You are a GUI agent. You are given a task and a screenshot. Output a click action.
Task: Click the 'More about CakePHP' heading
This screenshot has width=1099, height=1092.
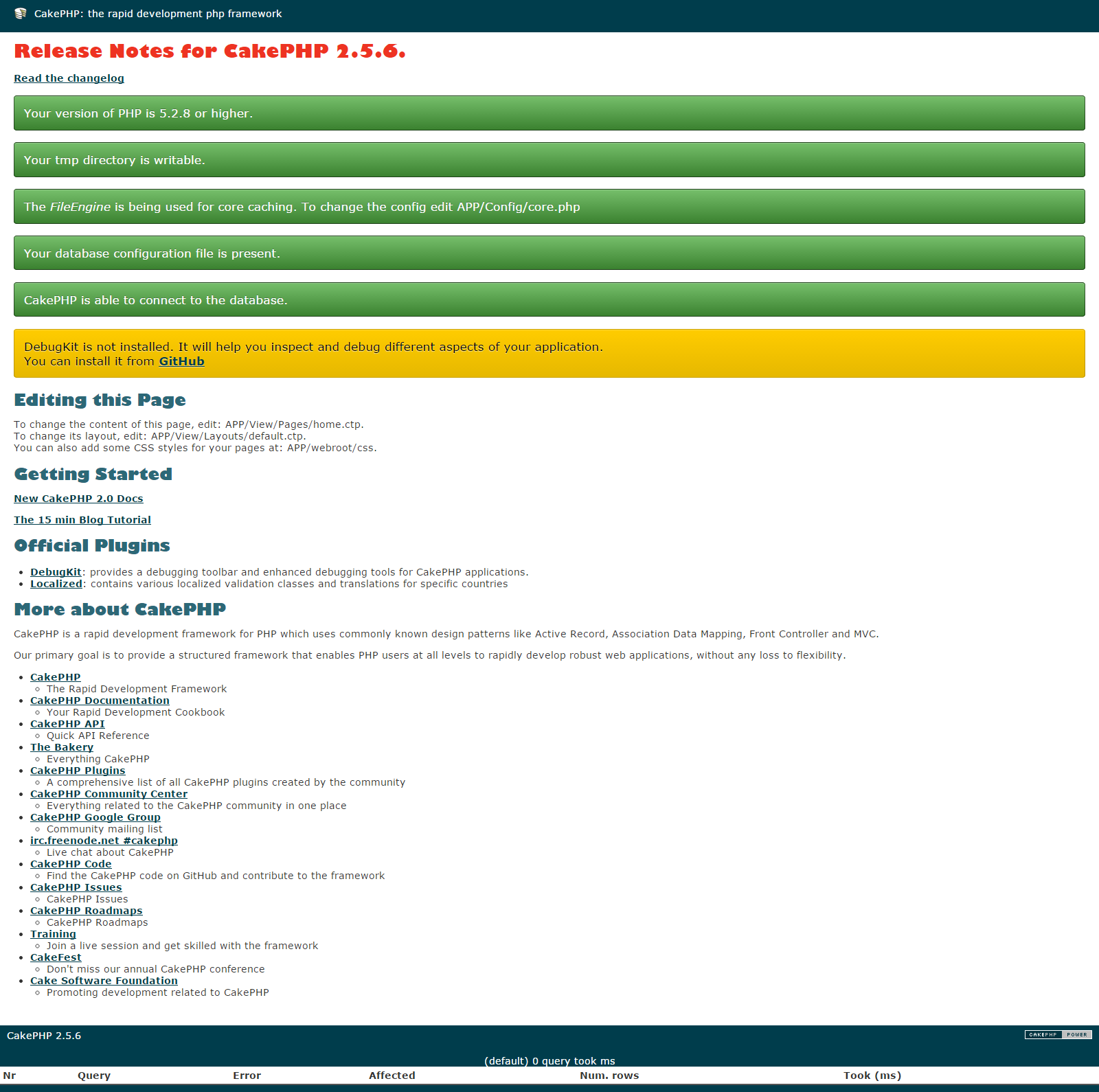click(120, 610)
